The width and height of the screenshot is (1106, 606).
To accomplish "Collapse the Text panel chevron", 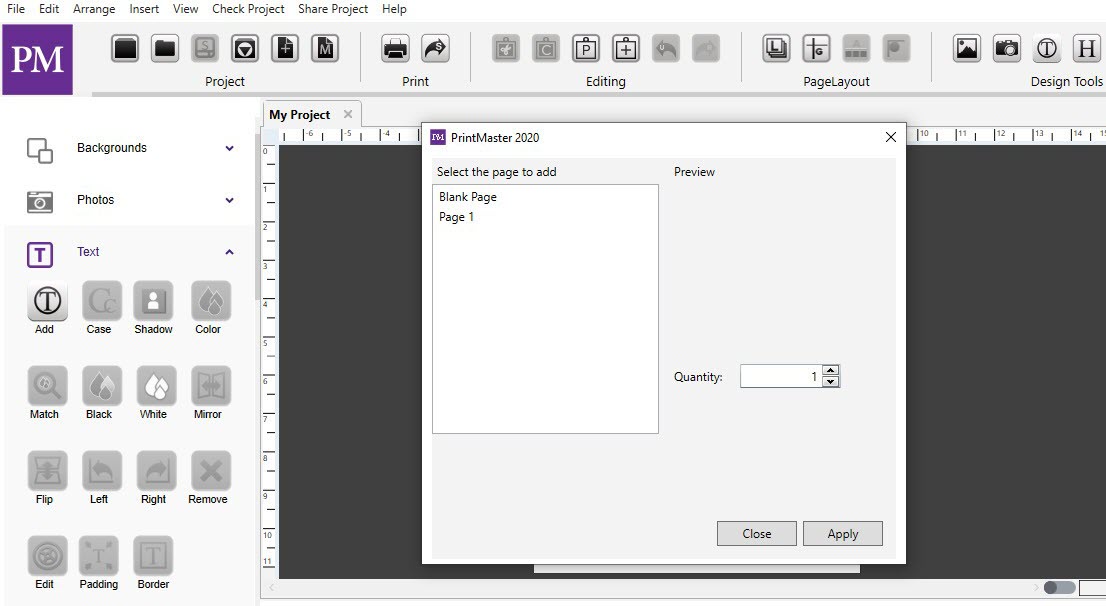I will coord(229,252).
